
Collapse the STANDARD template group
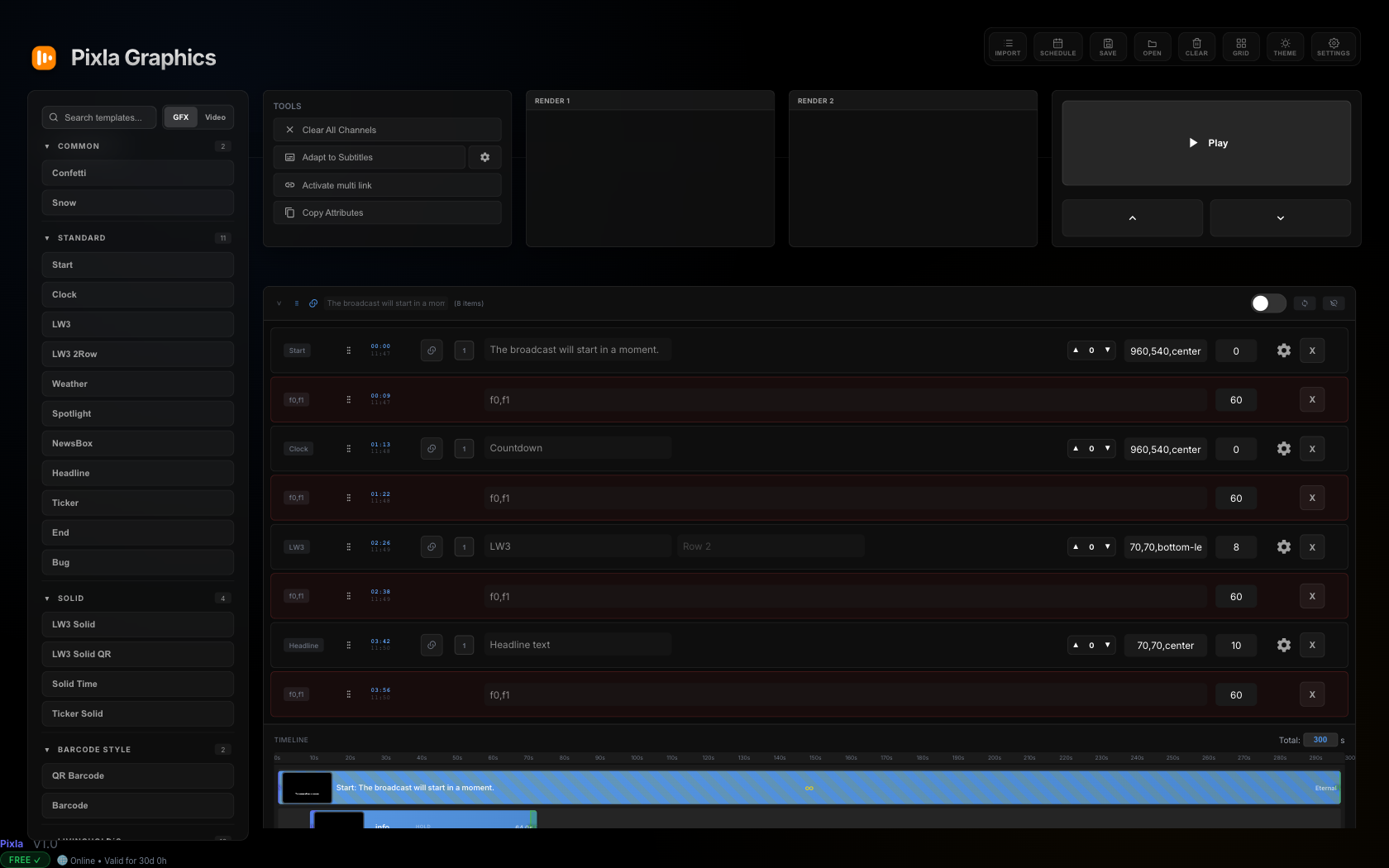click(47, 238)
